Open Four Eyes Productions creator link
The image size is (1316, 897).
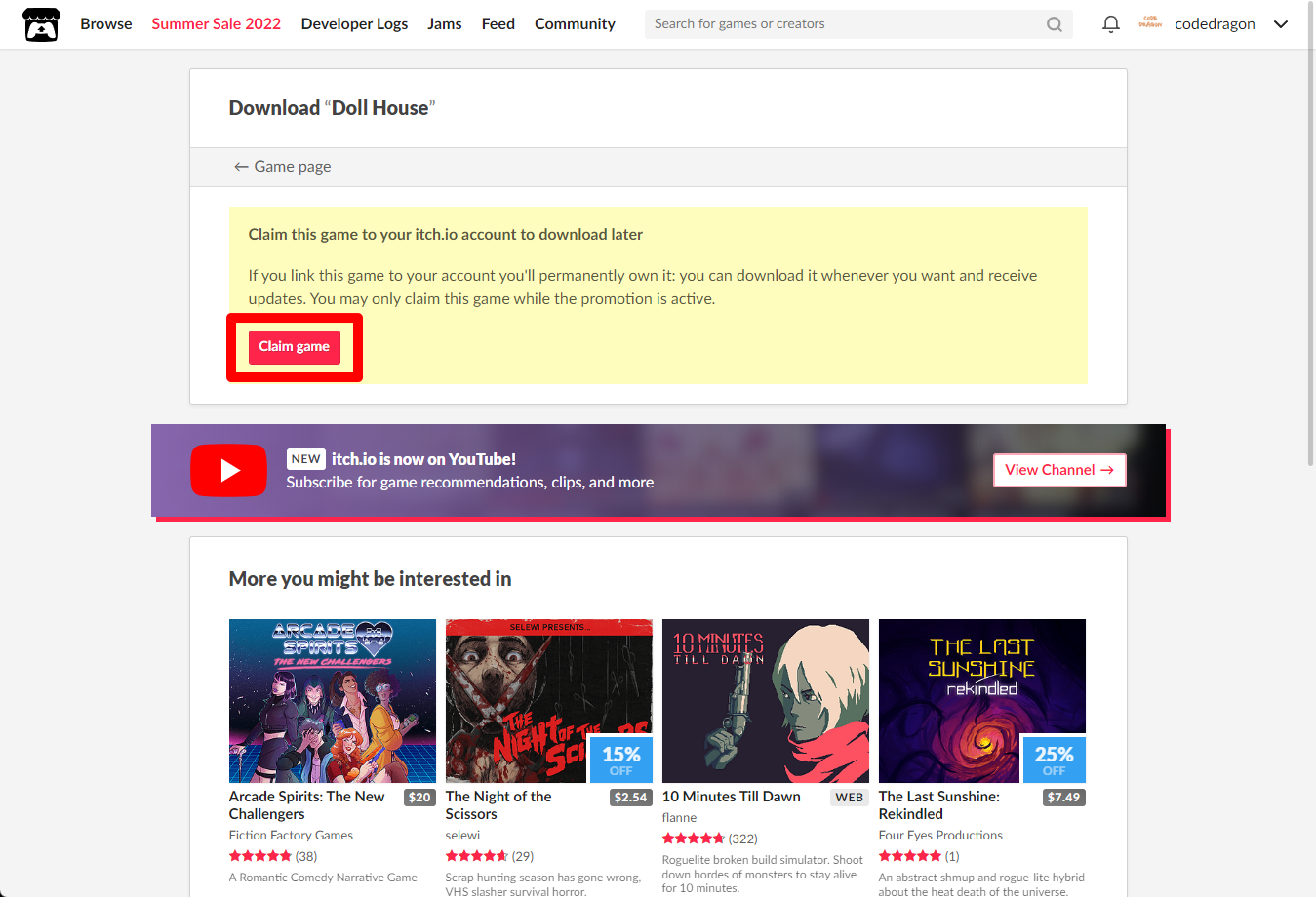point(940,836)
